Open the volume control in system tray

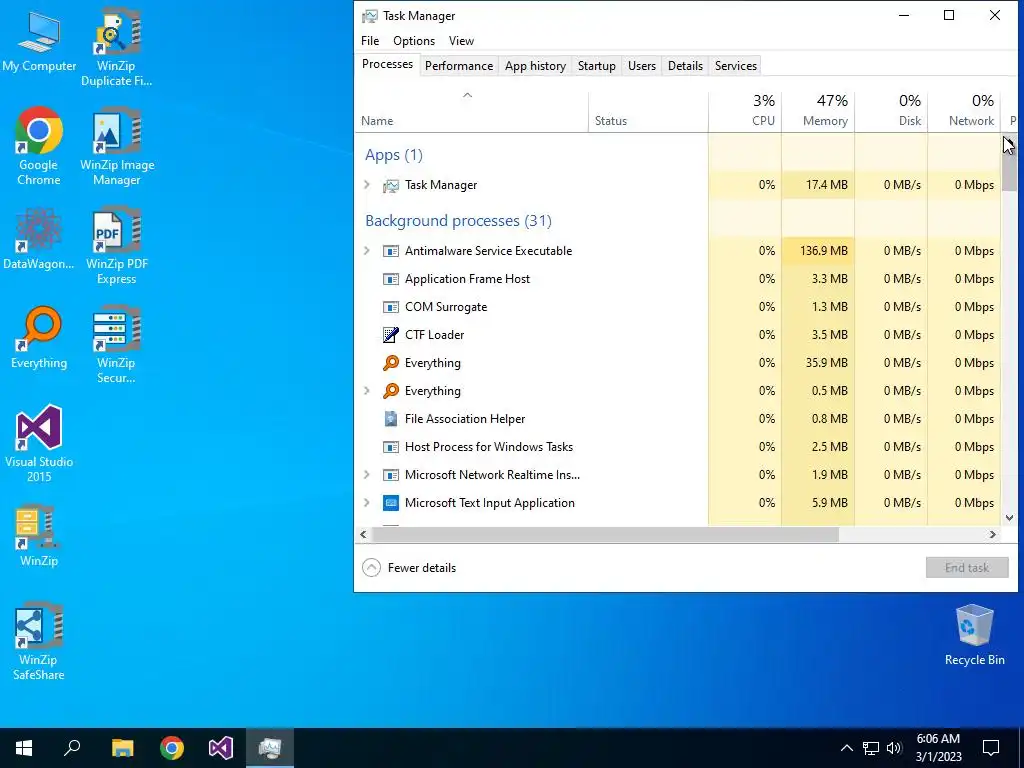point(894,748)
